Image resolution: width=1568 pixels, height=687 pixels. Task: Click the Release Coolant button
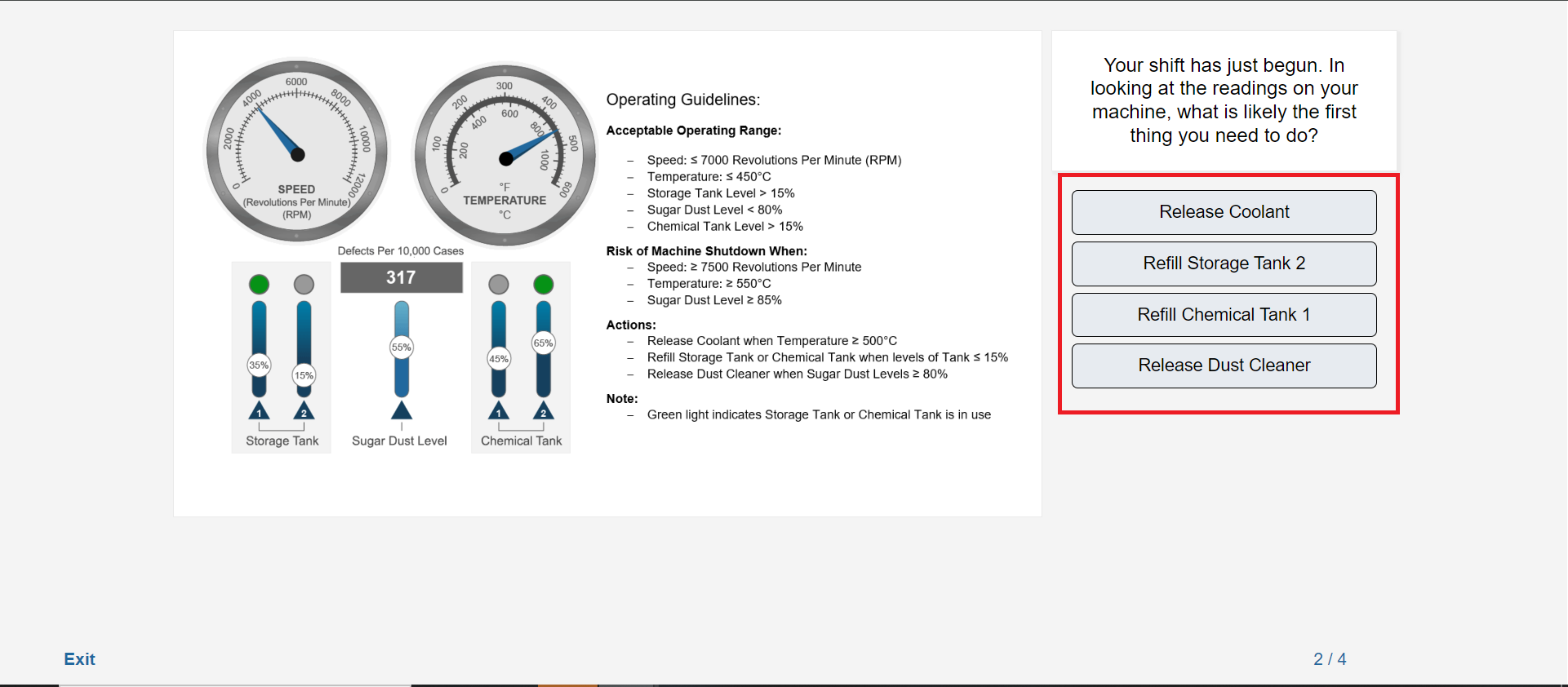click(1224, 212)
